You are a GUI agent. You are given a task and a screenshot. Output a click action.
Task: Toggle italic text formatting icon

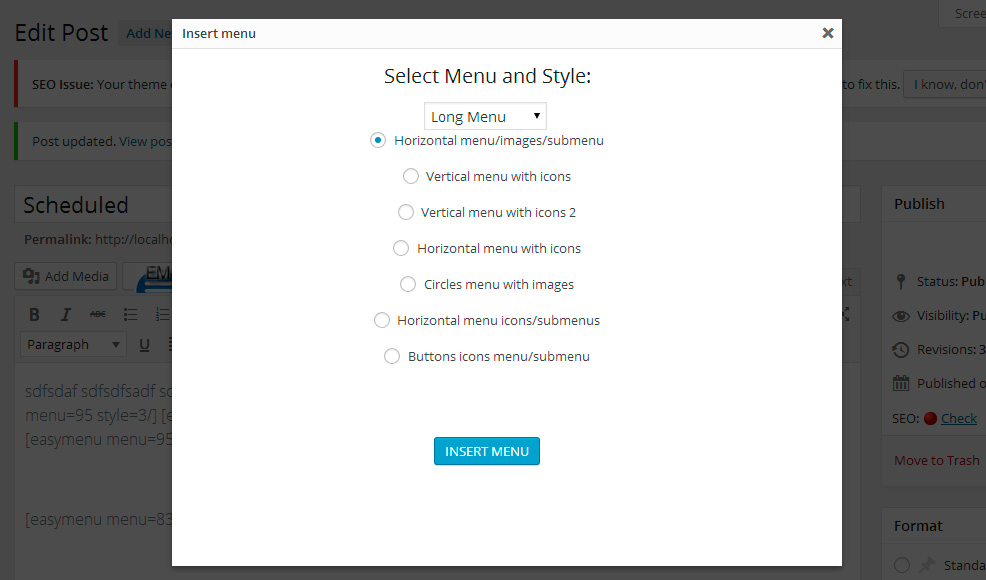pos(65,315)
